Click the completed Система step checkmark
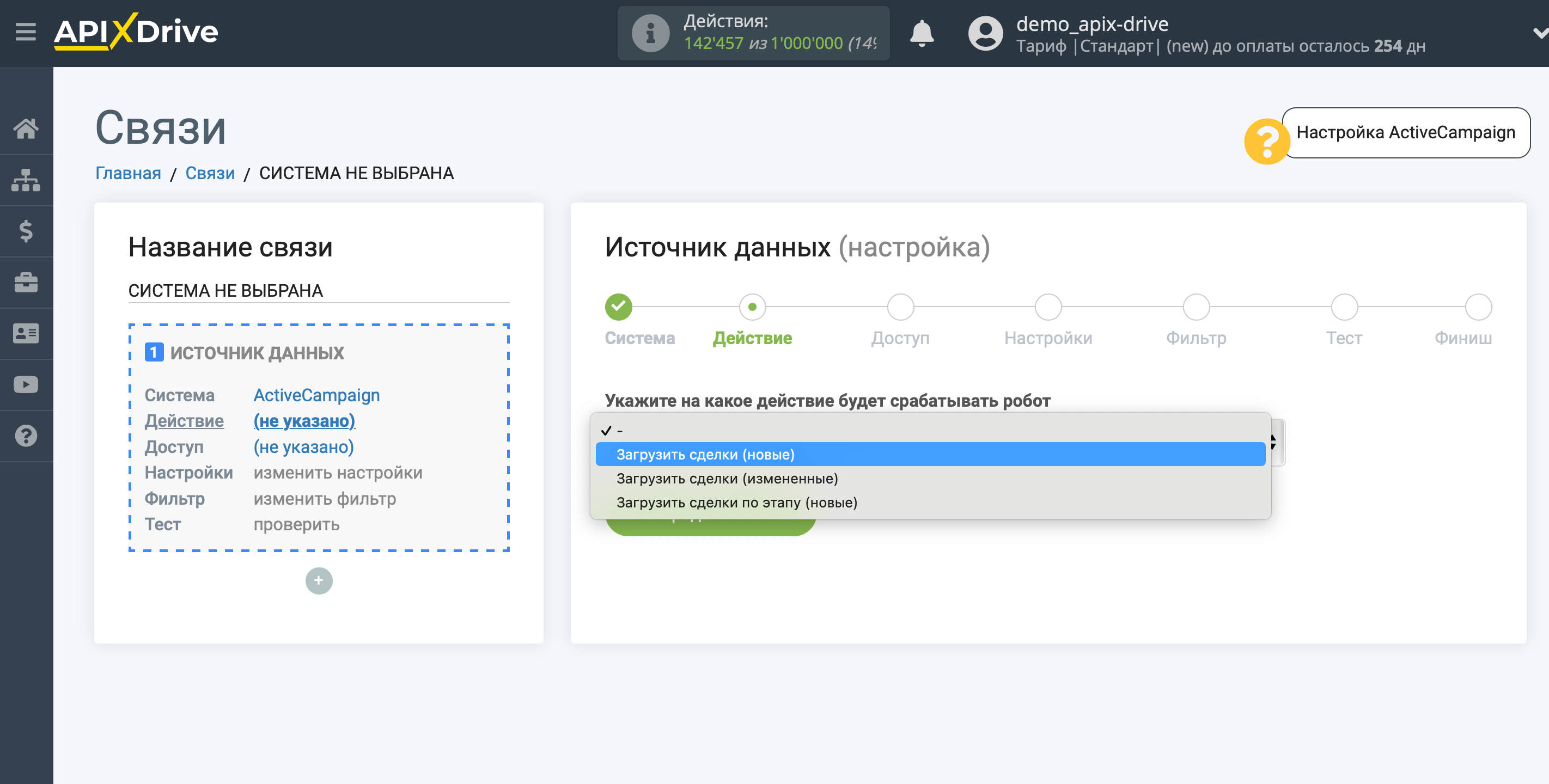Screen dimensions: 1549x784 pos(618,307)
